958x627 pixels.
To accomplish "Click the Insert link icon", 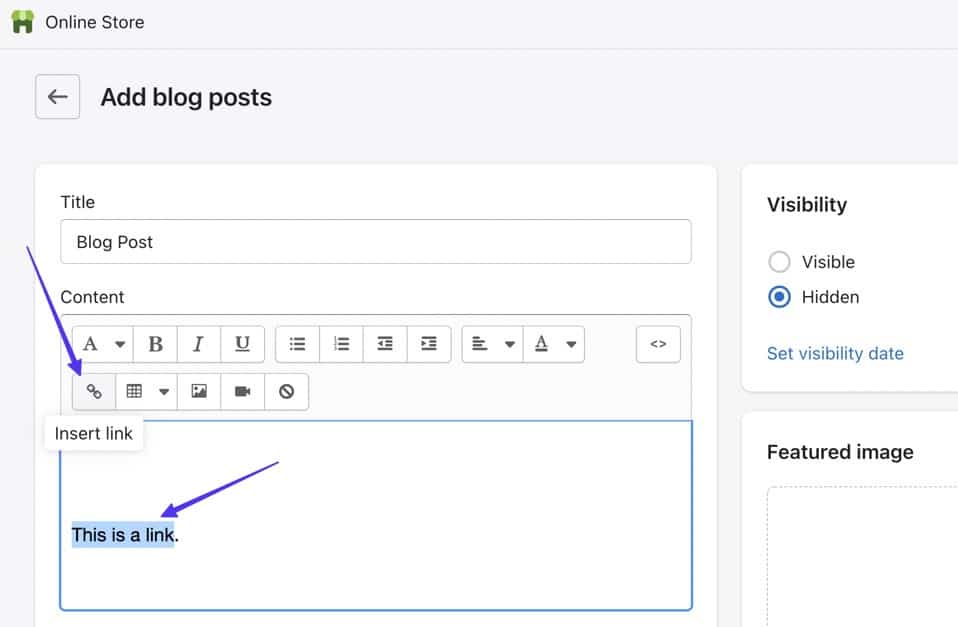I will pyautogui.click(x=94, y=392).
